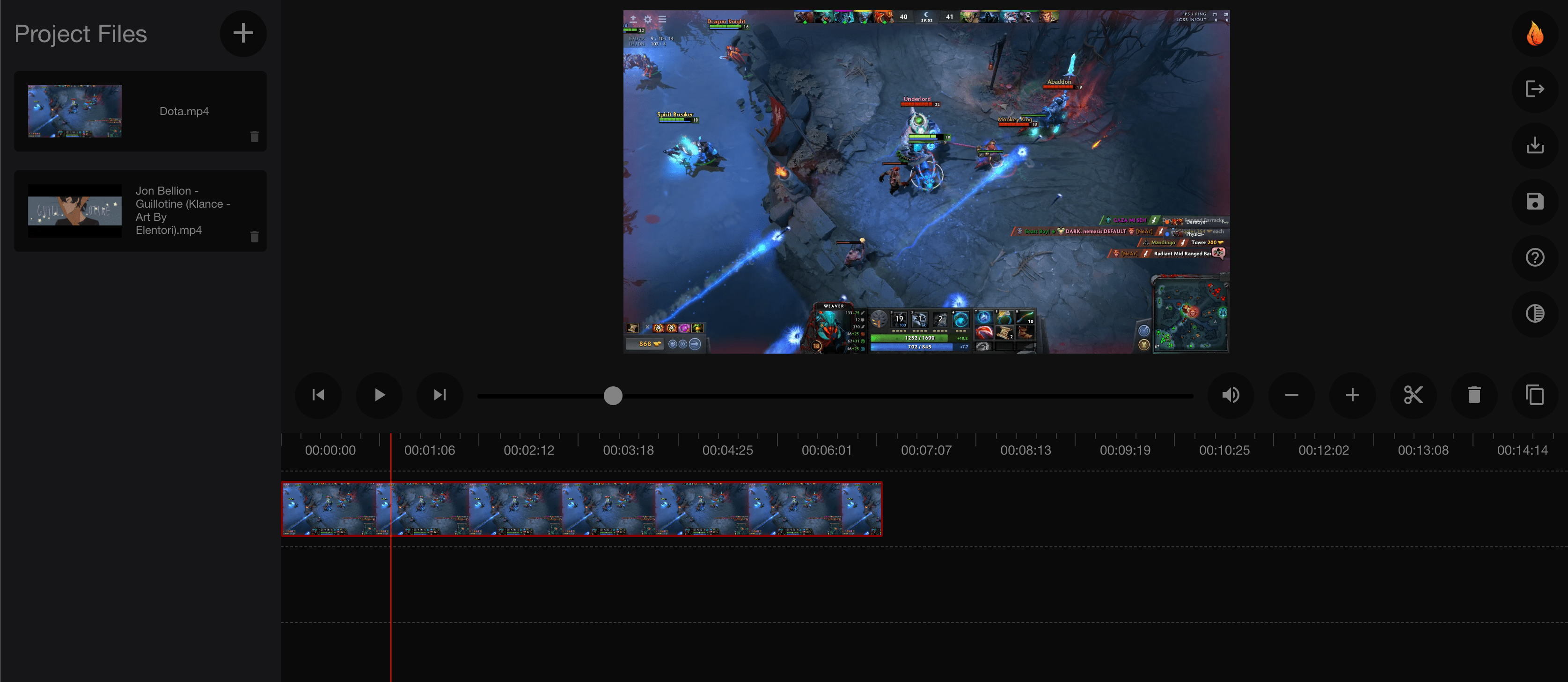1568x682 pixels.
Task: Open help via the question mark icon
Action: pyautogui.click(x=1535, y=257)
